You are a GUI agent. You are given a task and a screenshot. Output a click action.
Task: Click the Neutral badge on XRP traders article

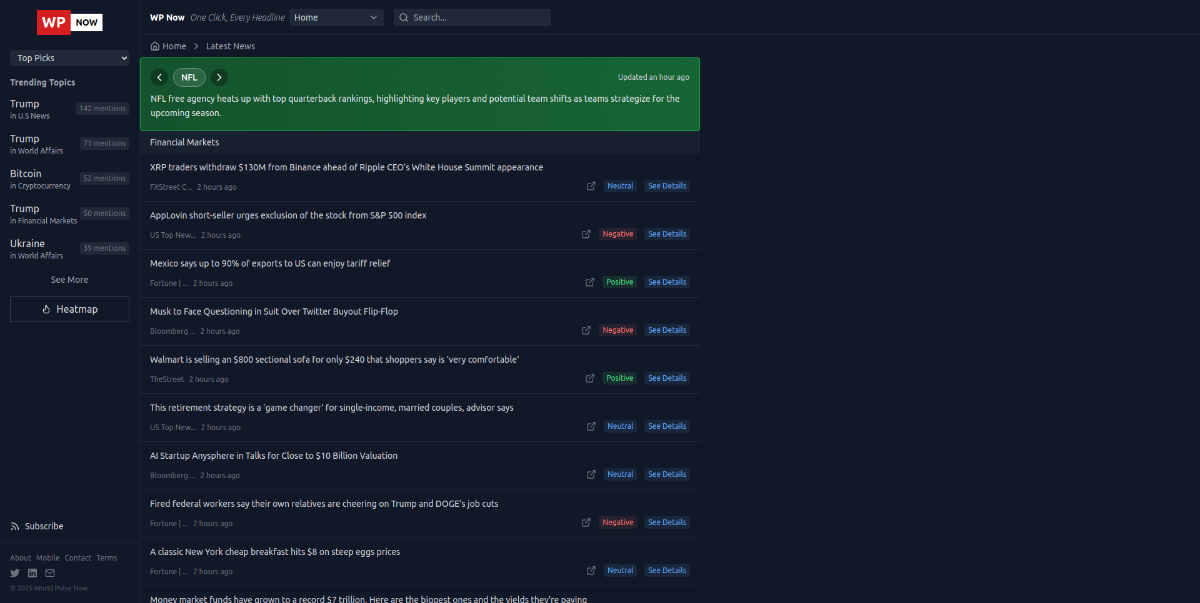tap(620, 186)
